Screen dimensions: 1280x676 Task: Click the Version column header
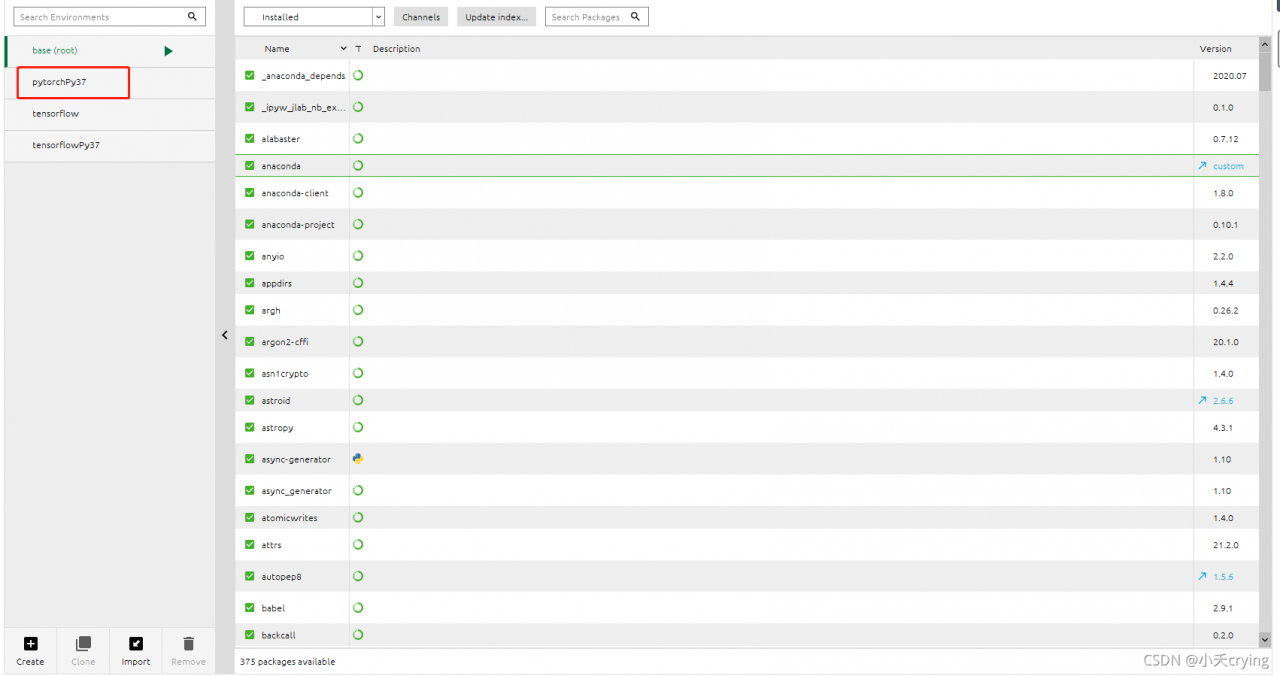click(1216, 49)
